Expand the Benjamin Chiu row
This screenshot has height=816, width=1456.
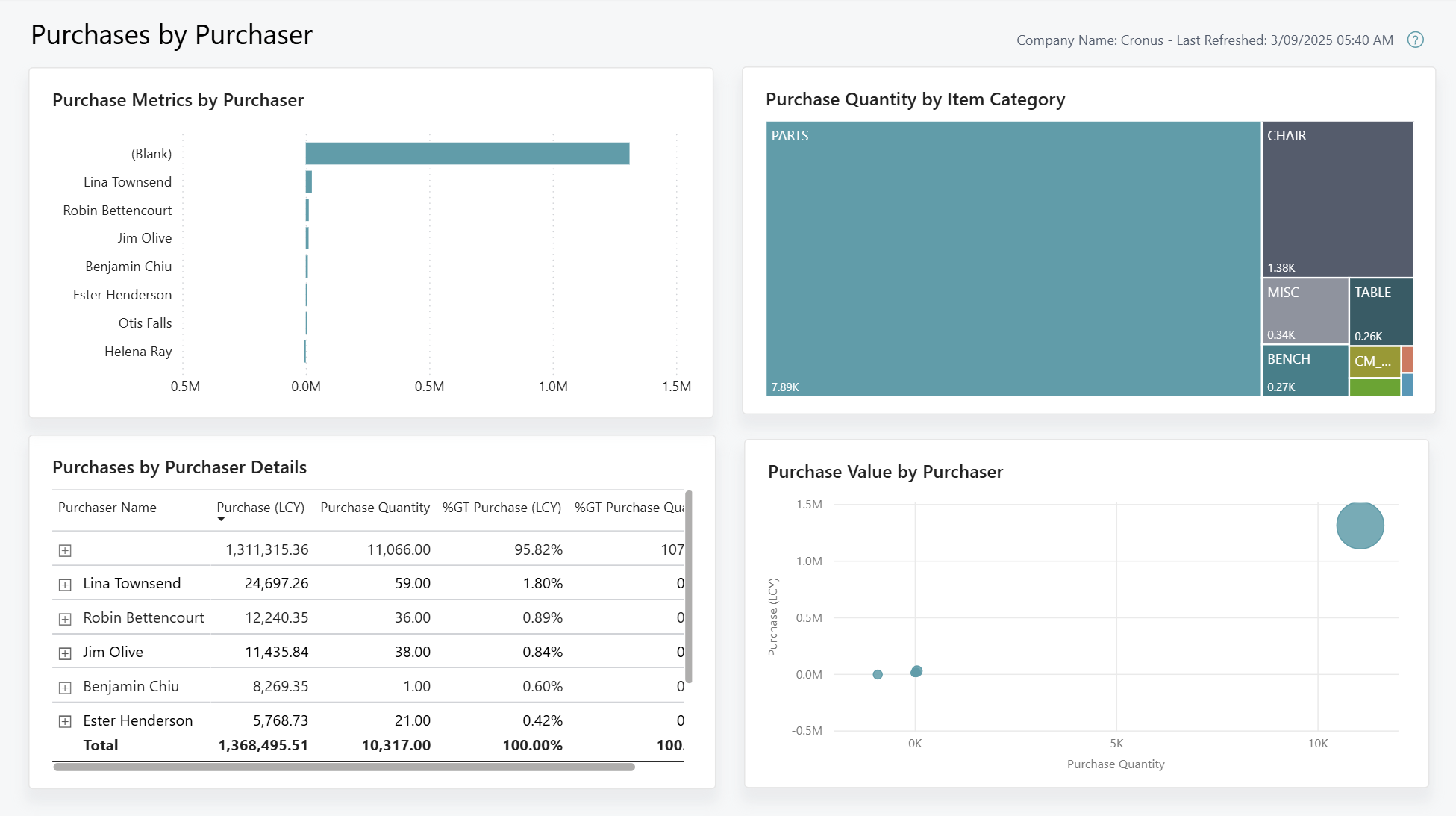click(x=65, y=686)
